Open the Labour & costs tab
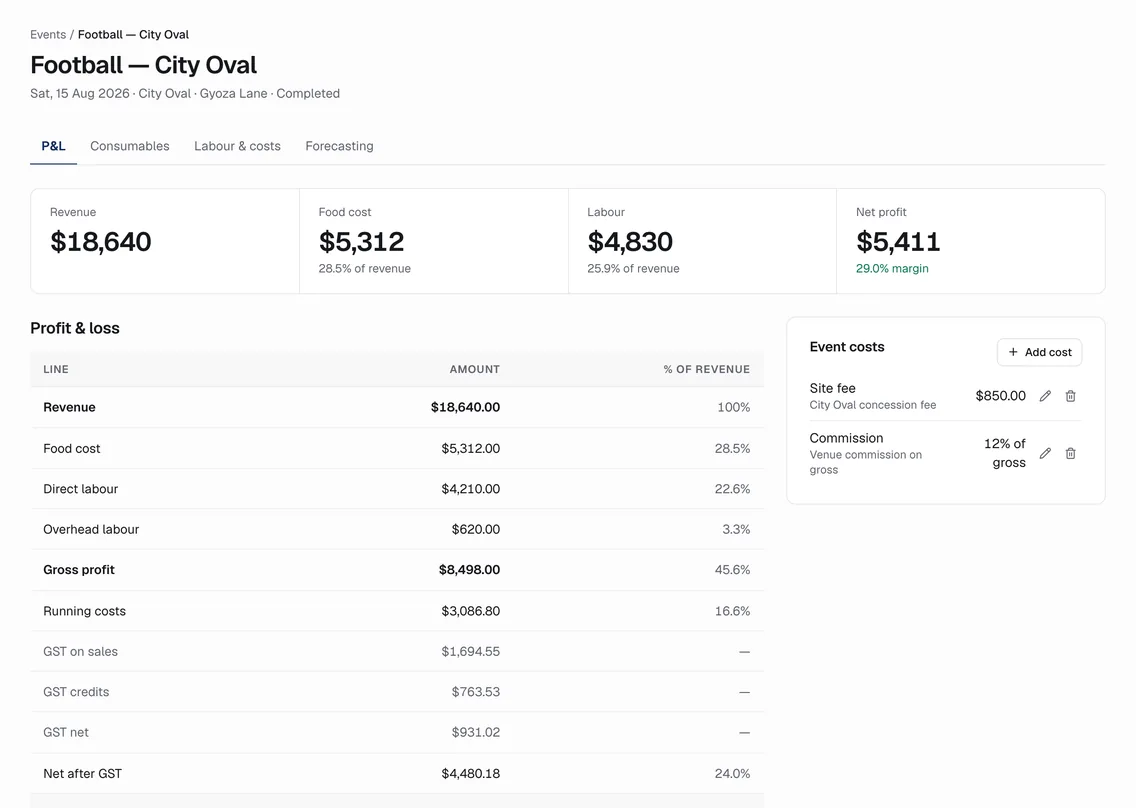The height and width of the screenshot is (808, 1136). coord(237,146)
